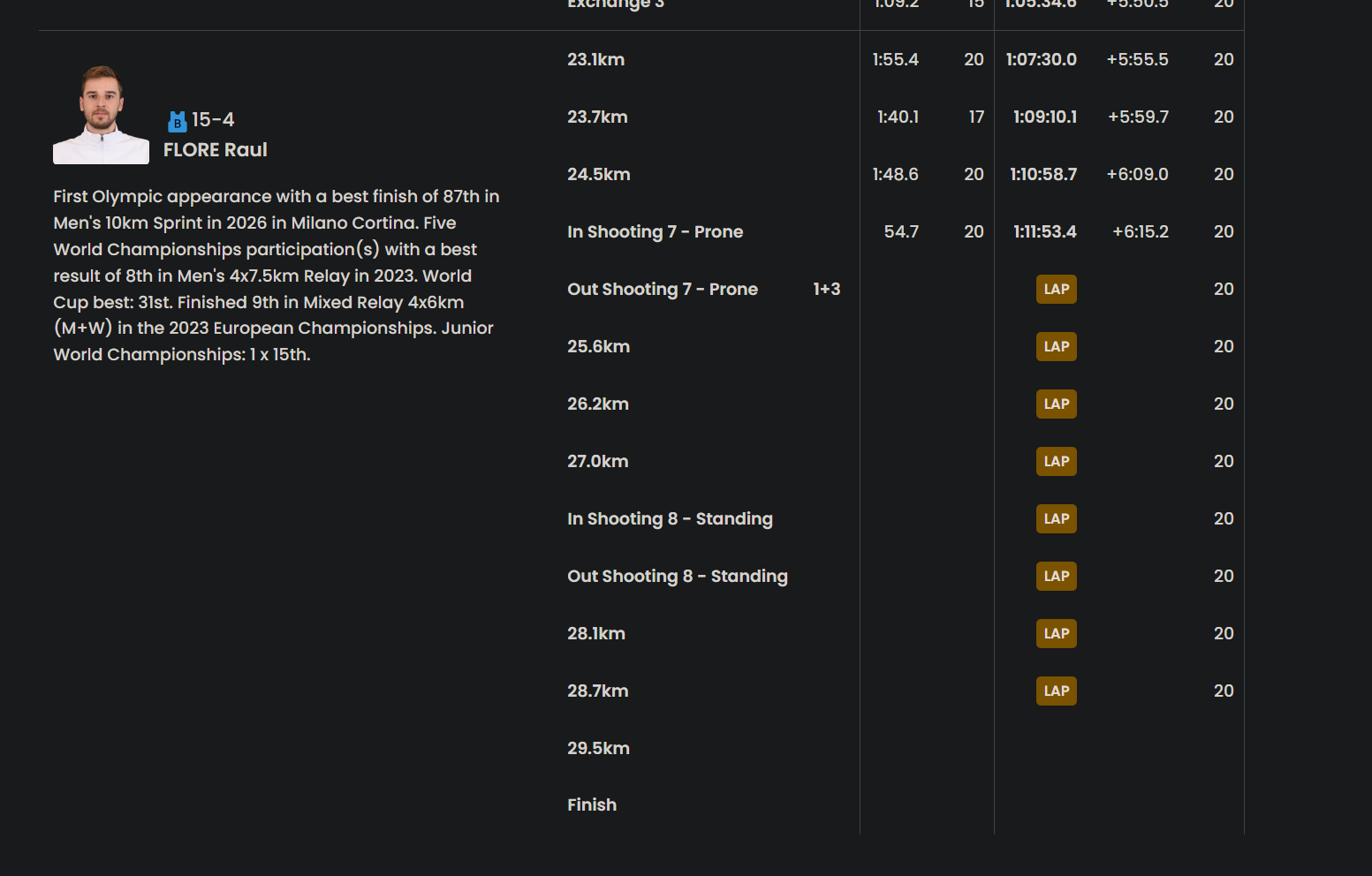Click the shooting result 1+3
This screenshot has height=876, width=1372.
pos(827,290)
